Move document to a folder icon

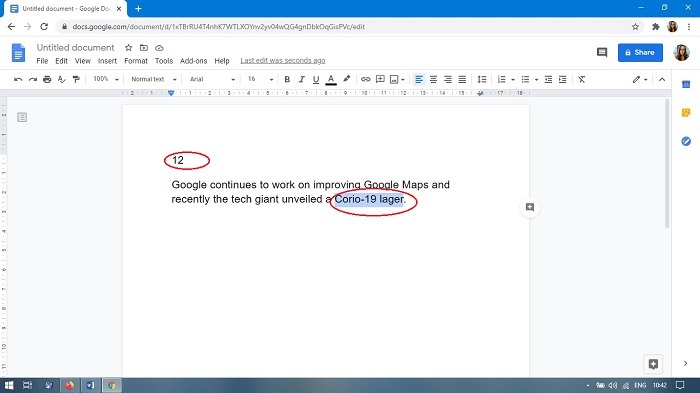pos(144,48)
